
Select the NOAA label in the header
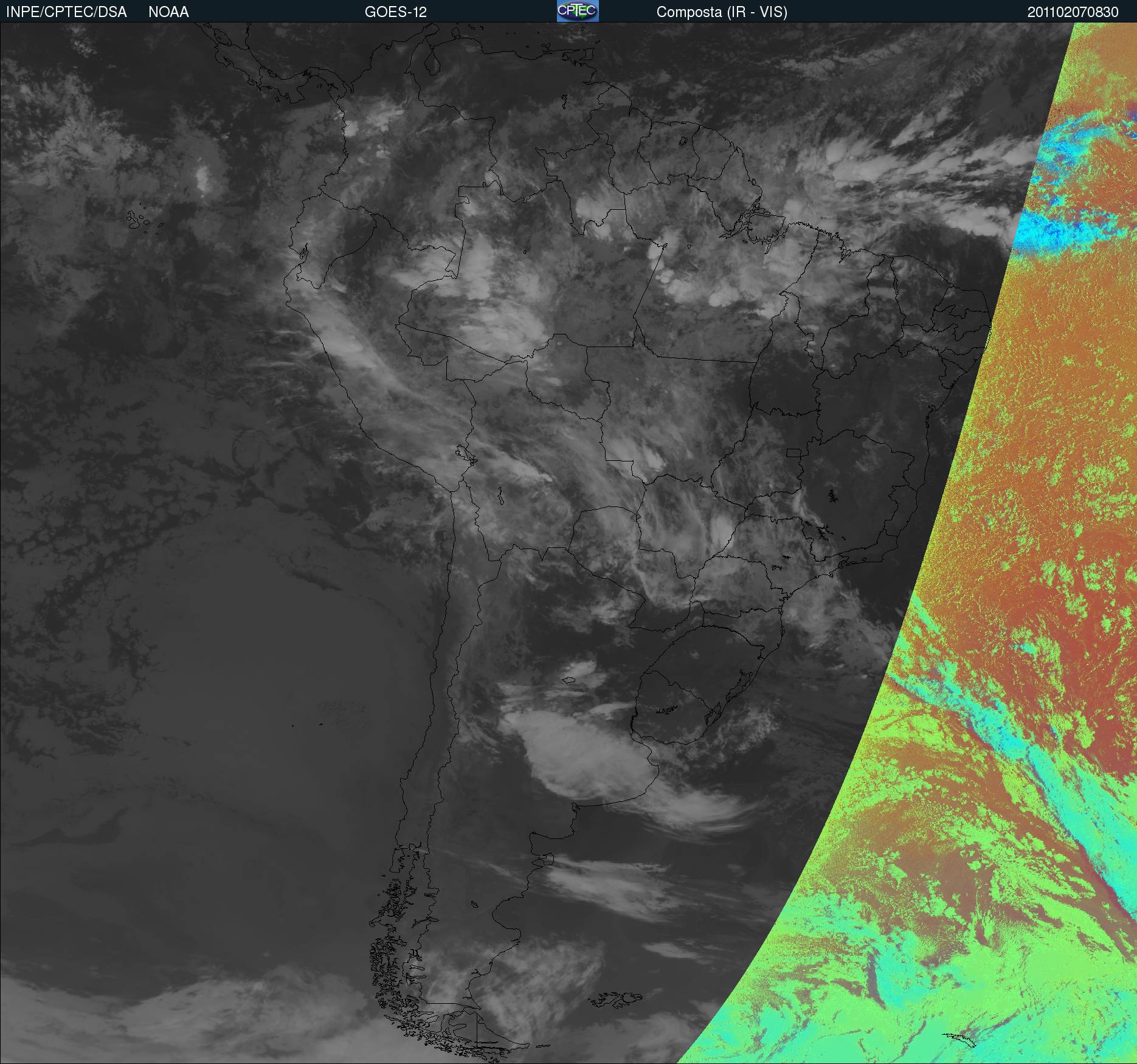(168, 12)
